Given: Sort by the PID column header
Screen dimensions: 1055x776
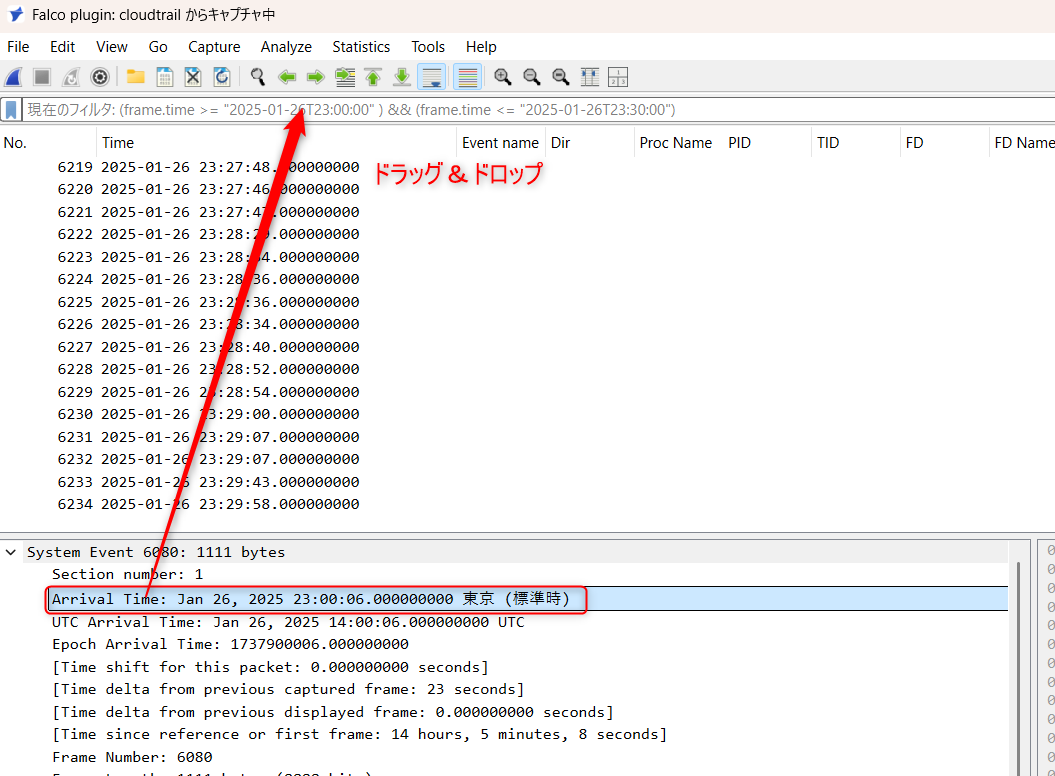Looking at the screenshot, I should click(x=767, y=143).
